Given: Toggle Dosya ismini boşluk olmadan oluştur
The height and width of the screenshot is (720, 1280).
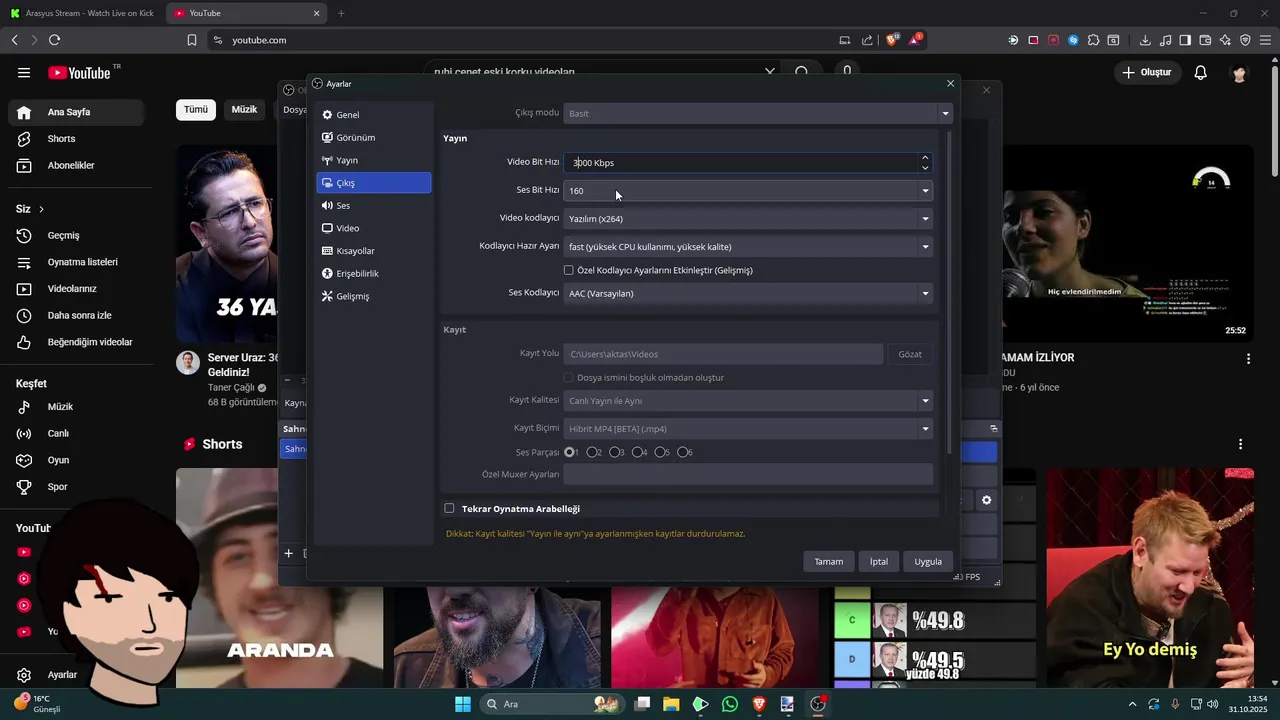Looking at the screenshot, I should point(569,378).
